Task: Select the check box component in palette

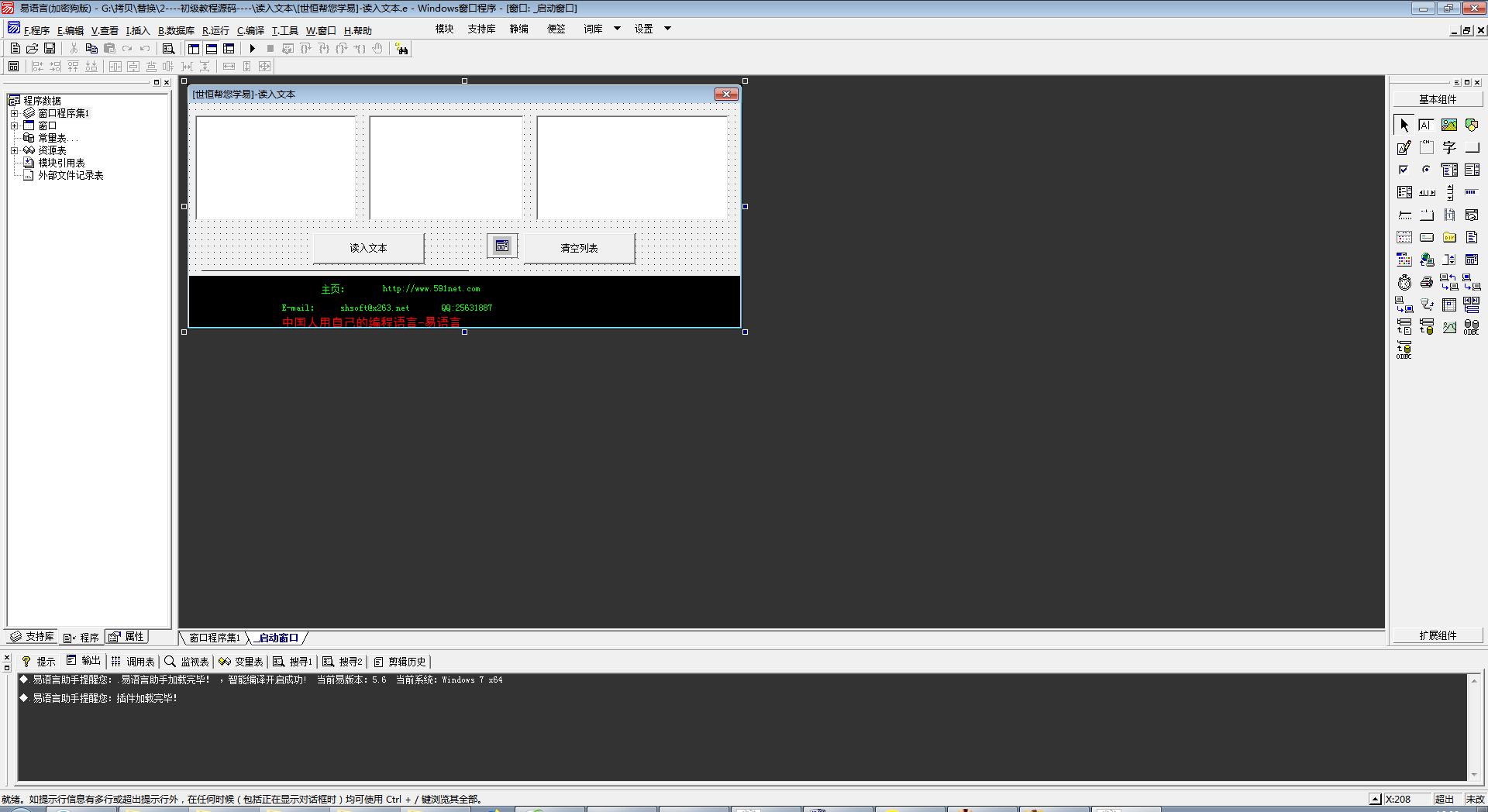Action: pyautogui.click(x=1404, y=170)
